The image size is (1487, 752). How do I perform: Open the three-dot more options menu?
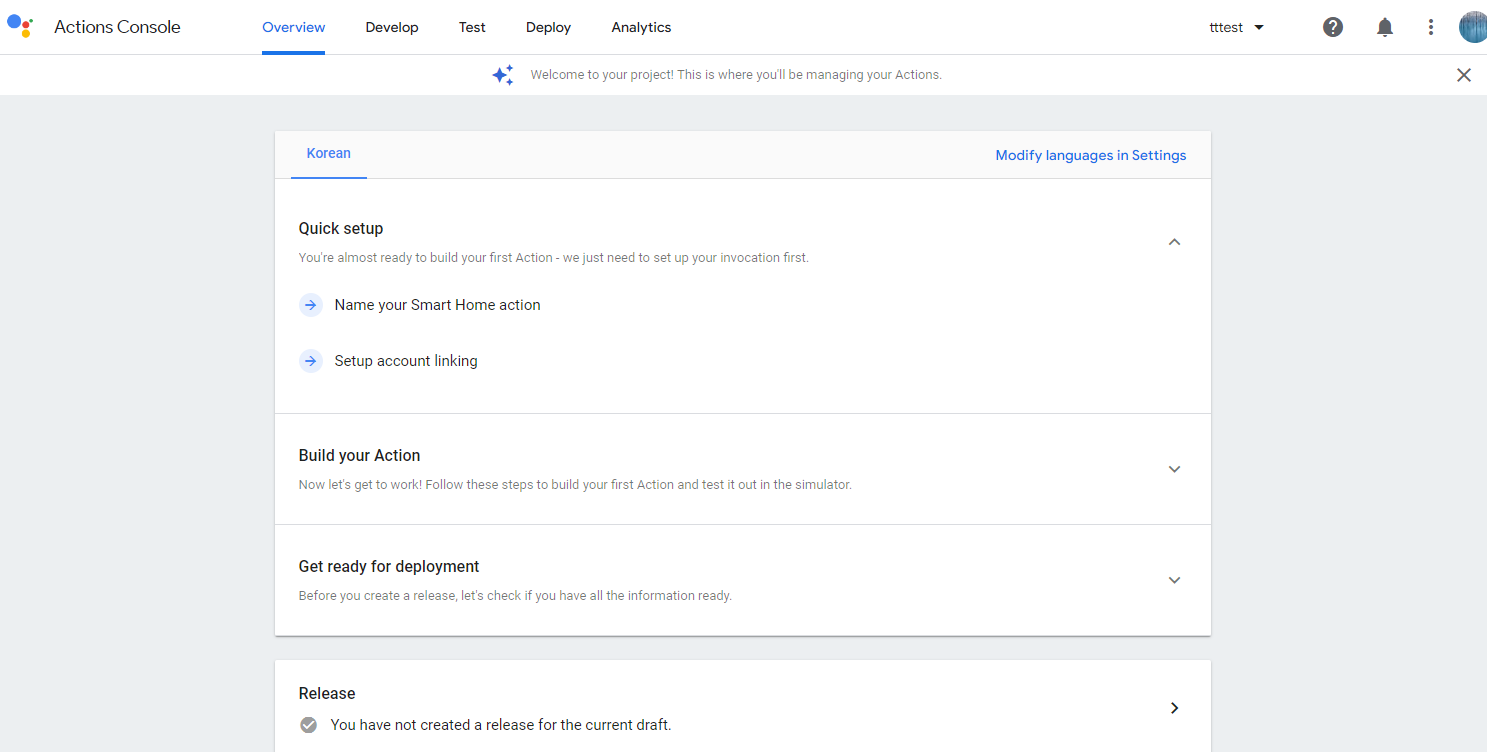[x=1431, y=27]
